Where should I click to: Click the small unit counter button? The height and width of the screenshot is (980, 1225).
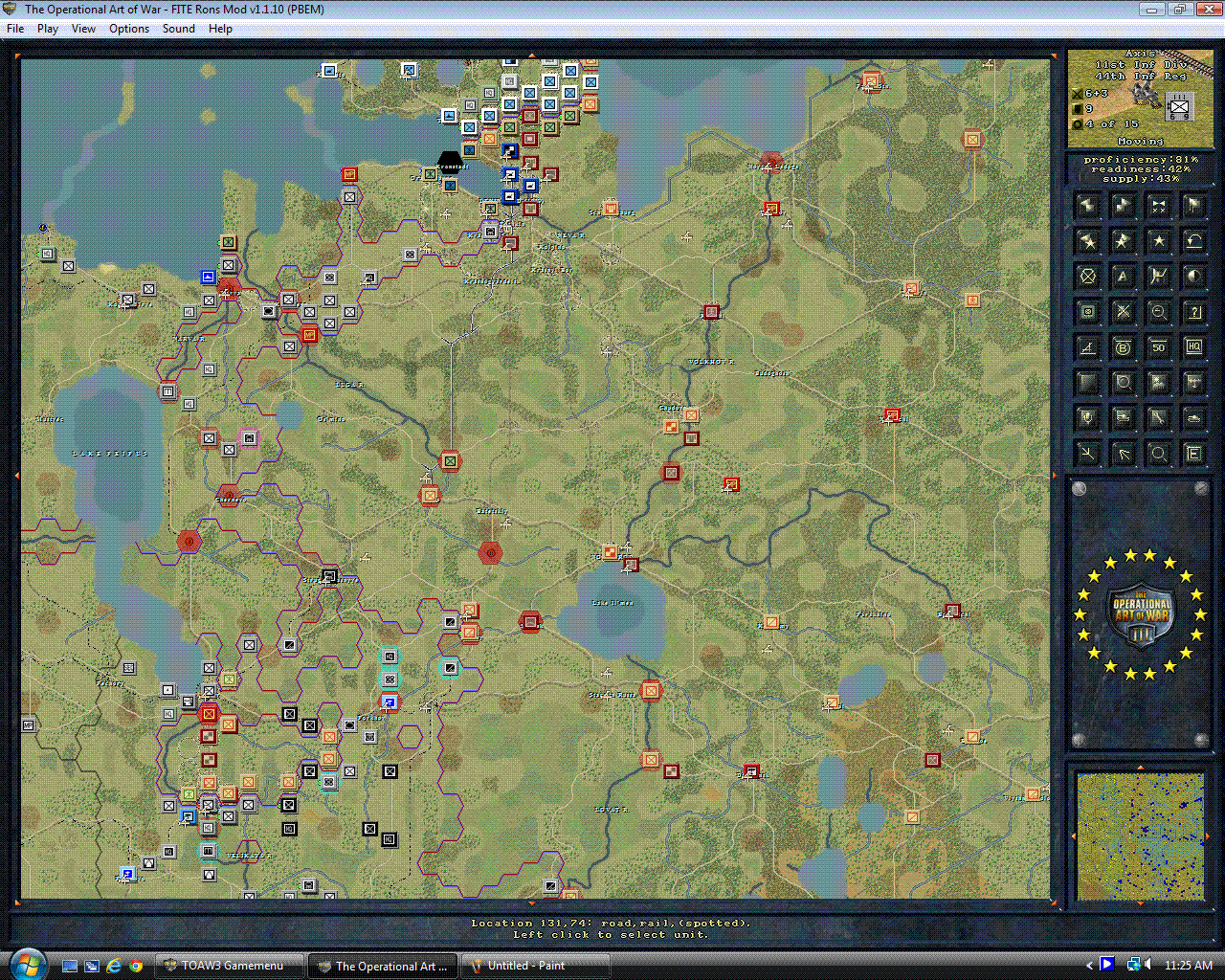tap(1087, 312)
